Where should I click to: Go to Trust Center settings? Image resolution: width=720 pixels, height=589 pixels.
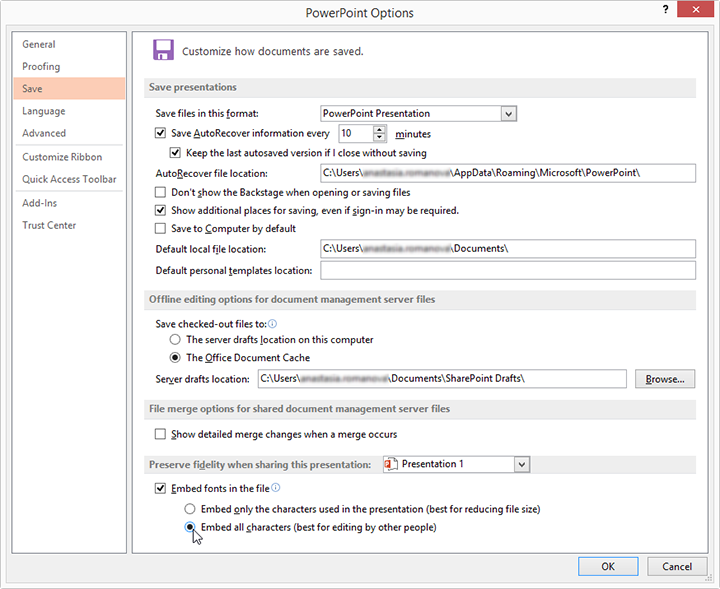(49, 225)
